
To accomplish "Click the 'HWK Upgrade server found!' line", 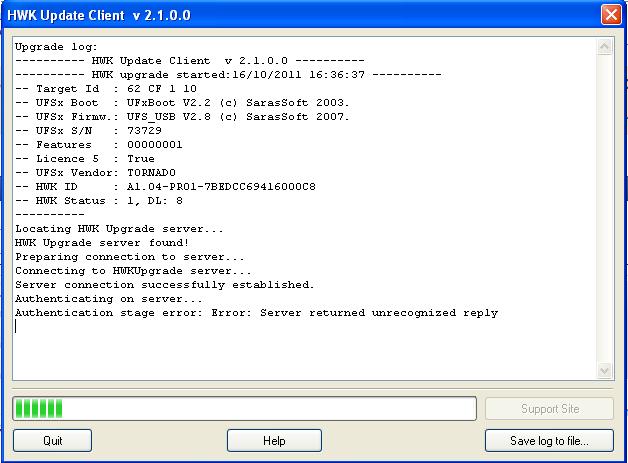I will pyautogui.click(x=102, y=243).
